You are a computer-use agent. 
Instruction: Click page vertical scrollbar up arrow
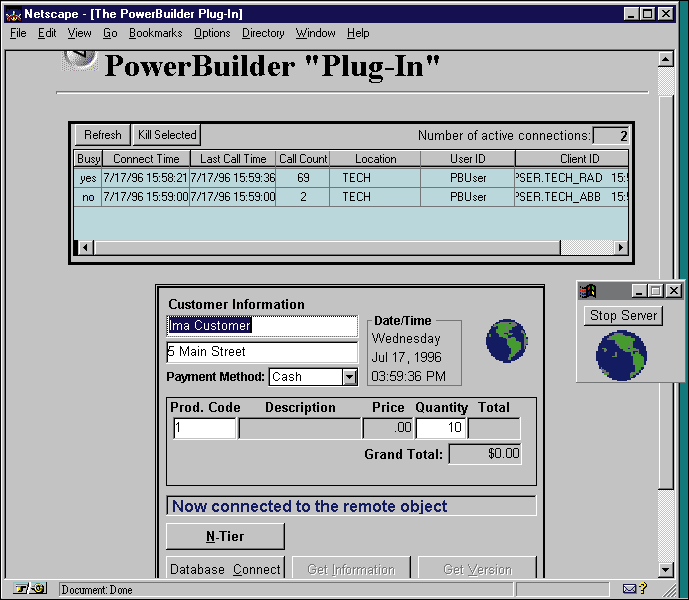pyautogui.click(x=666, y=58)
